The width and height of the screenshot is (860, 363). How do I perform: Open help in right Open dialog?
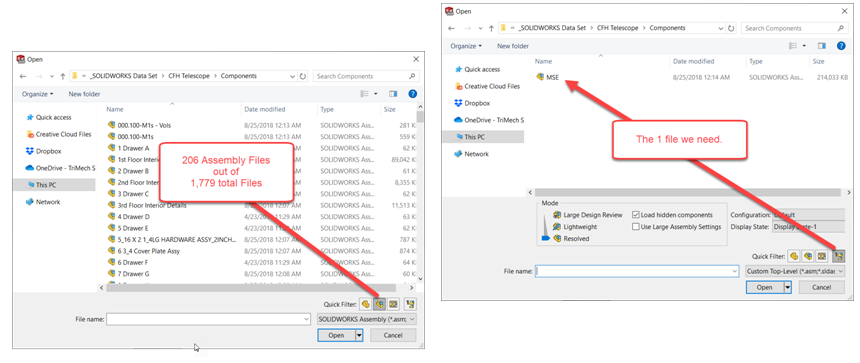click(x=841, y=46)
